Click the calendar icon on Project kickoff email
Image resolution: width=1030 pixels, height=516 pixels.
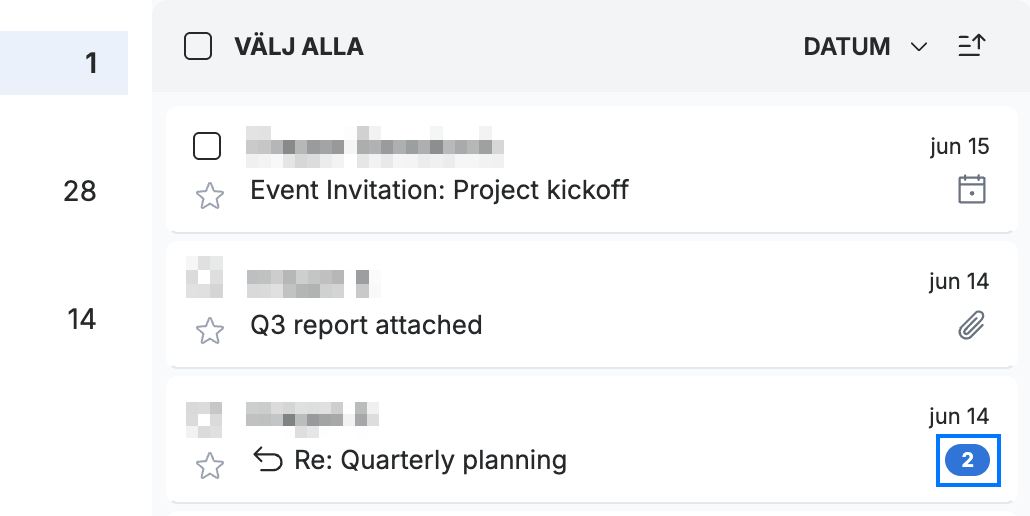(972, 190)
